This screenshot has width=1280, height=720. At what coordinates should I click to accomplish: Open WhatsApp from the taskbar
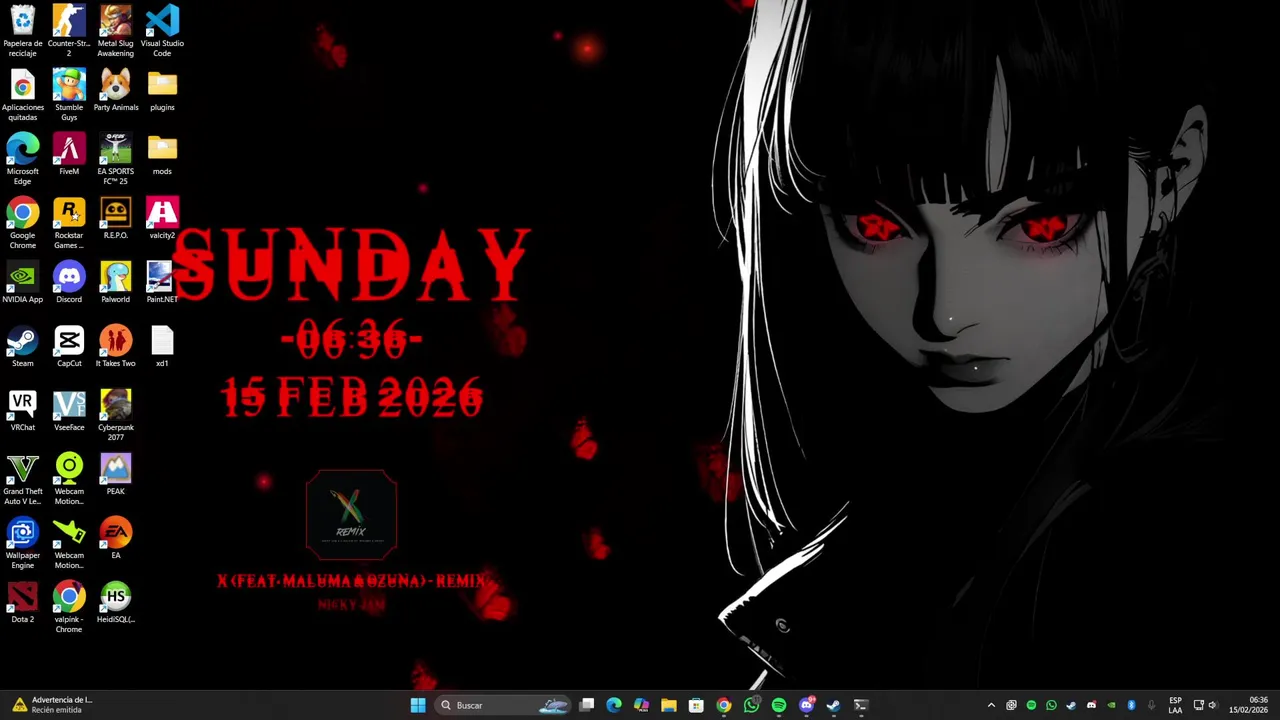coord(751,705)
